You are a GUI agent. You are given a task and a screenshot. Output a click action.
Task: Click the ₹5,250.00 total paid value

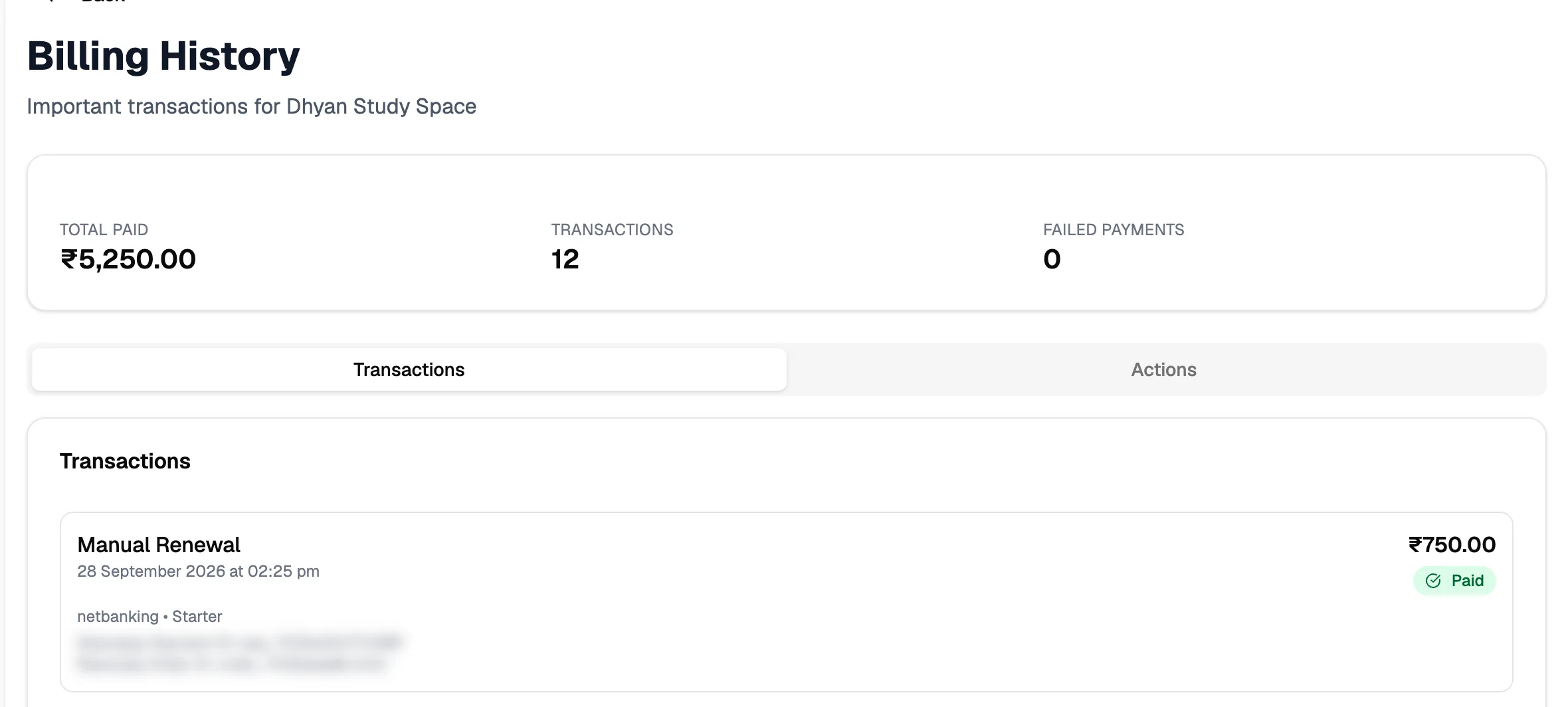coord(128,259)
